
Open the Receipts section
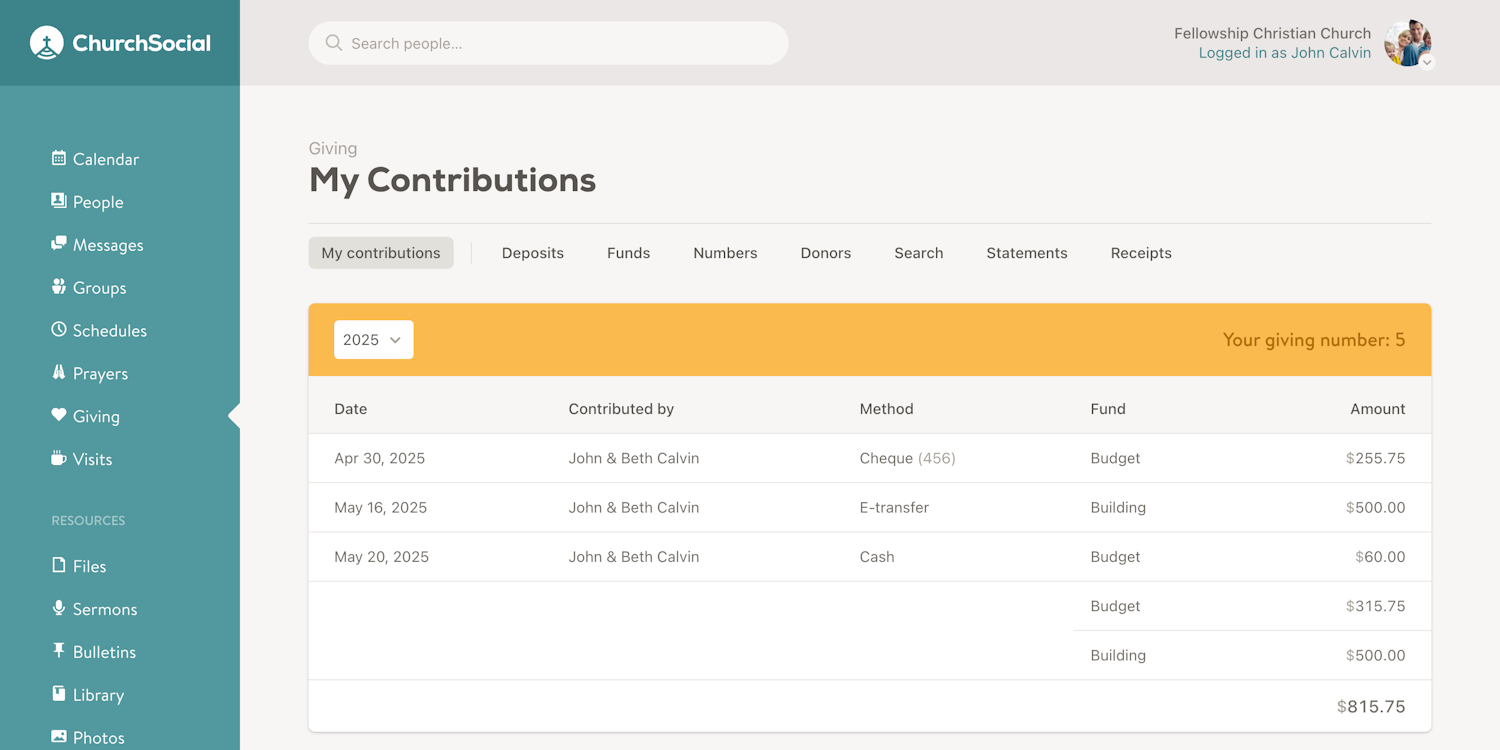coord(1140,253)
